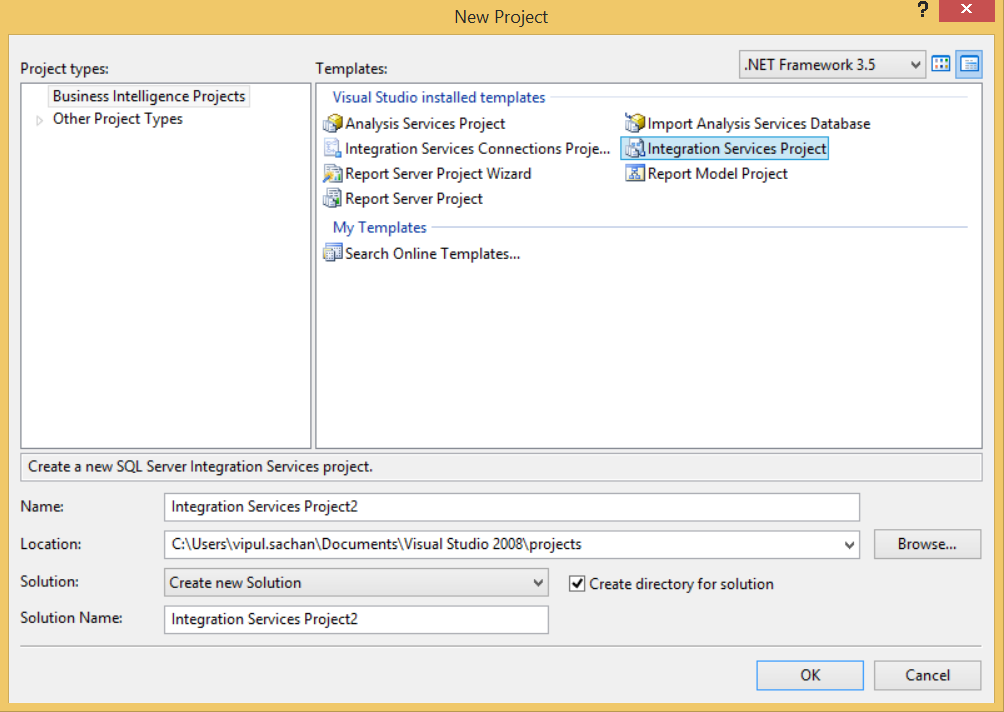Open the Location path dropdown
Screen dimensions: 1004x712
pyautogui.click(x=851, y=544)
